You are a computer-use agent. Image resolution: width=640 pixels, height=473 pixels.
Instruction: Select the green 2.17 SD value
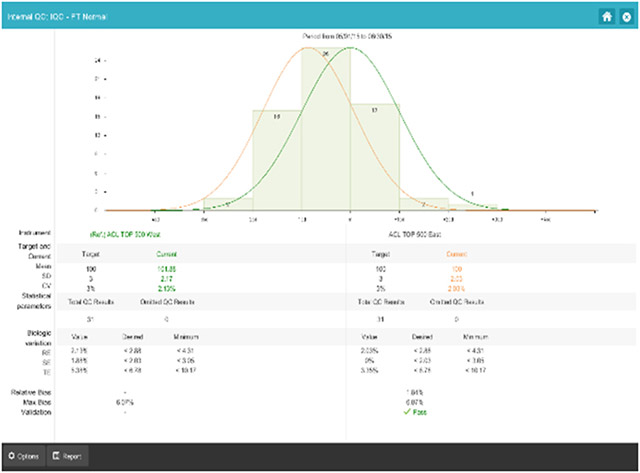pyautogui.click(x=166, y=279)
